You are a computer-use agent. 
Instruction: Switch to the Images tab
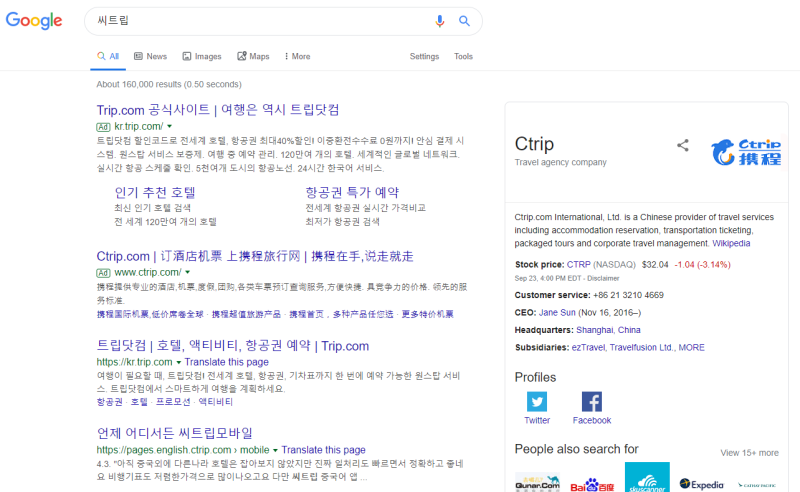202,56
